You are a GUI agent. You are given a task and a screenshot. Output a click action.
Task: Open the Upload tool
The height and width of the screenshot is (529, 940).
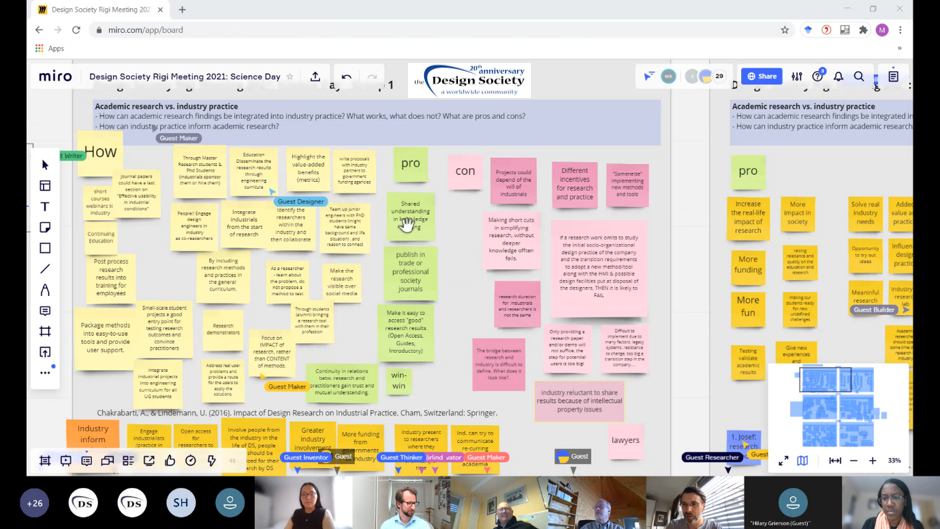(x=45, y=352)
